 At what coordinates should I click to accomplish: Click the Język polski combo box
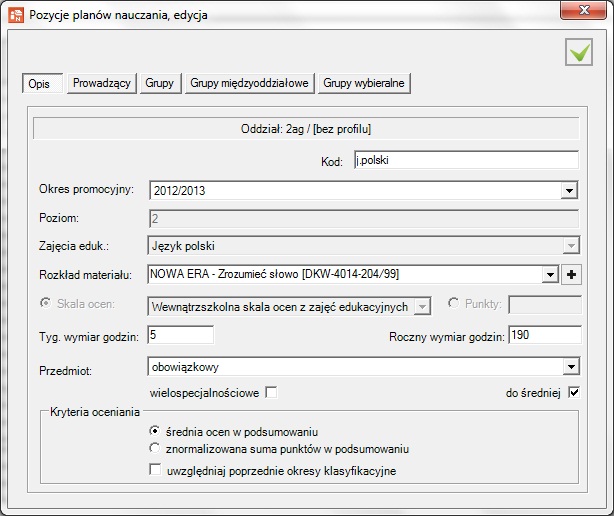364,246
